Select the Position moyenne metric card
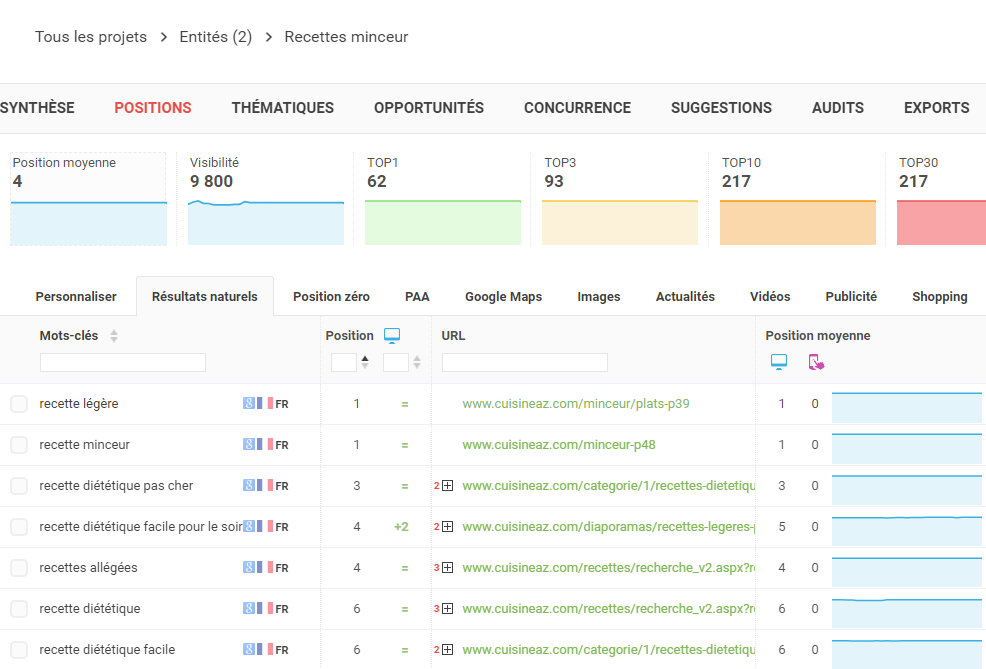The width and height of the screenshot is (986, 669). pos(89,199)
